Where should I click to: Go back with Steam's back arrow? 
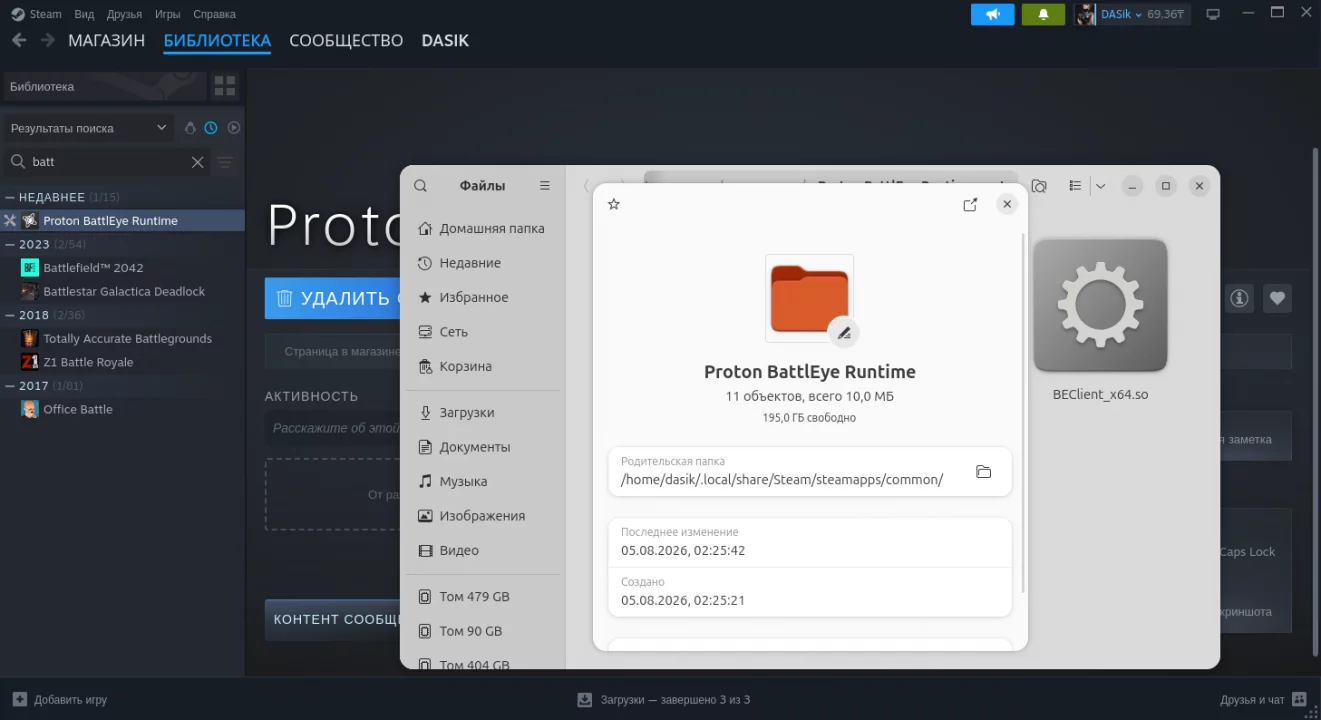[x=19, y=40]
